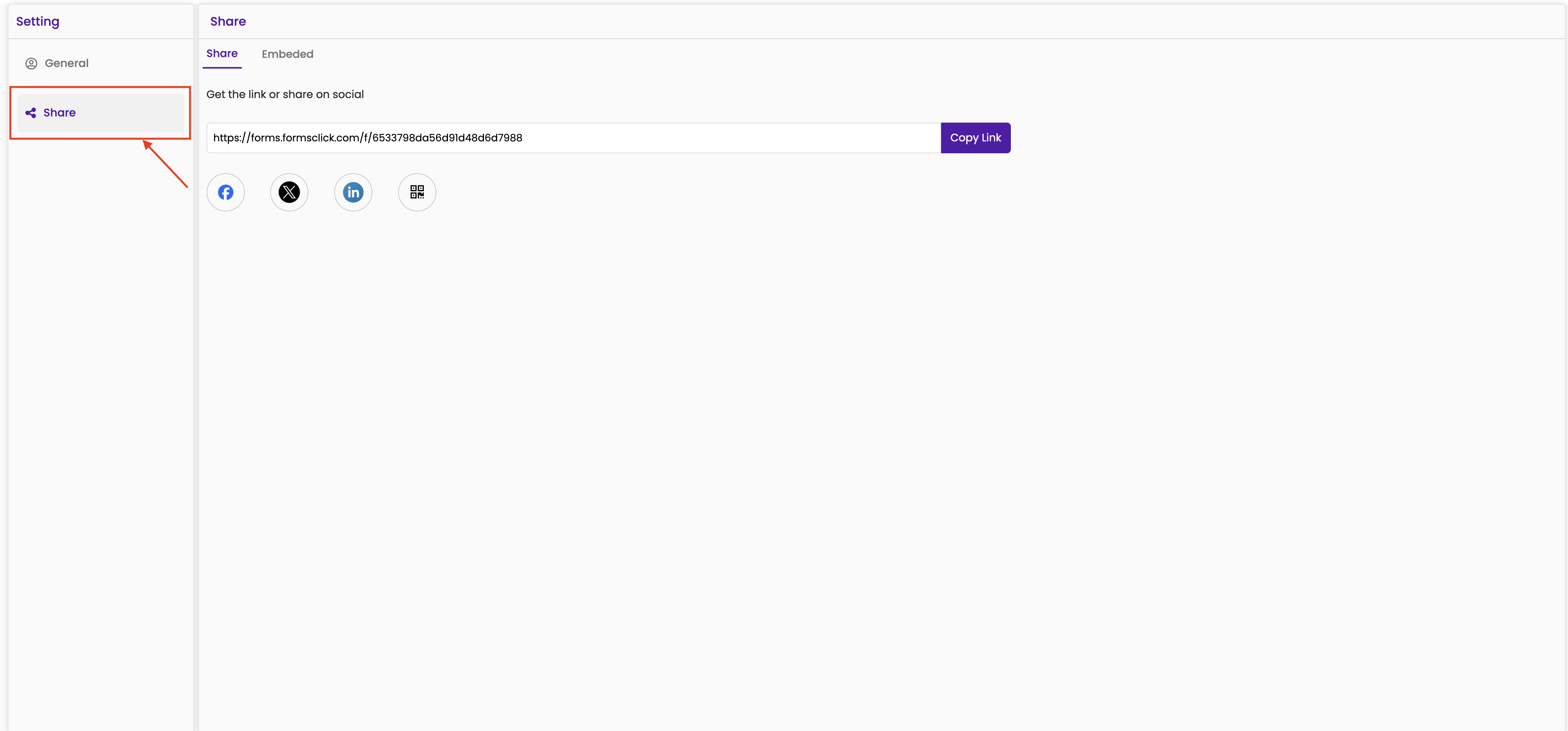Share the form on Facebook
The image size is (1568, 731).
tap(225, 192)
